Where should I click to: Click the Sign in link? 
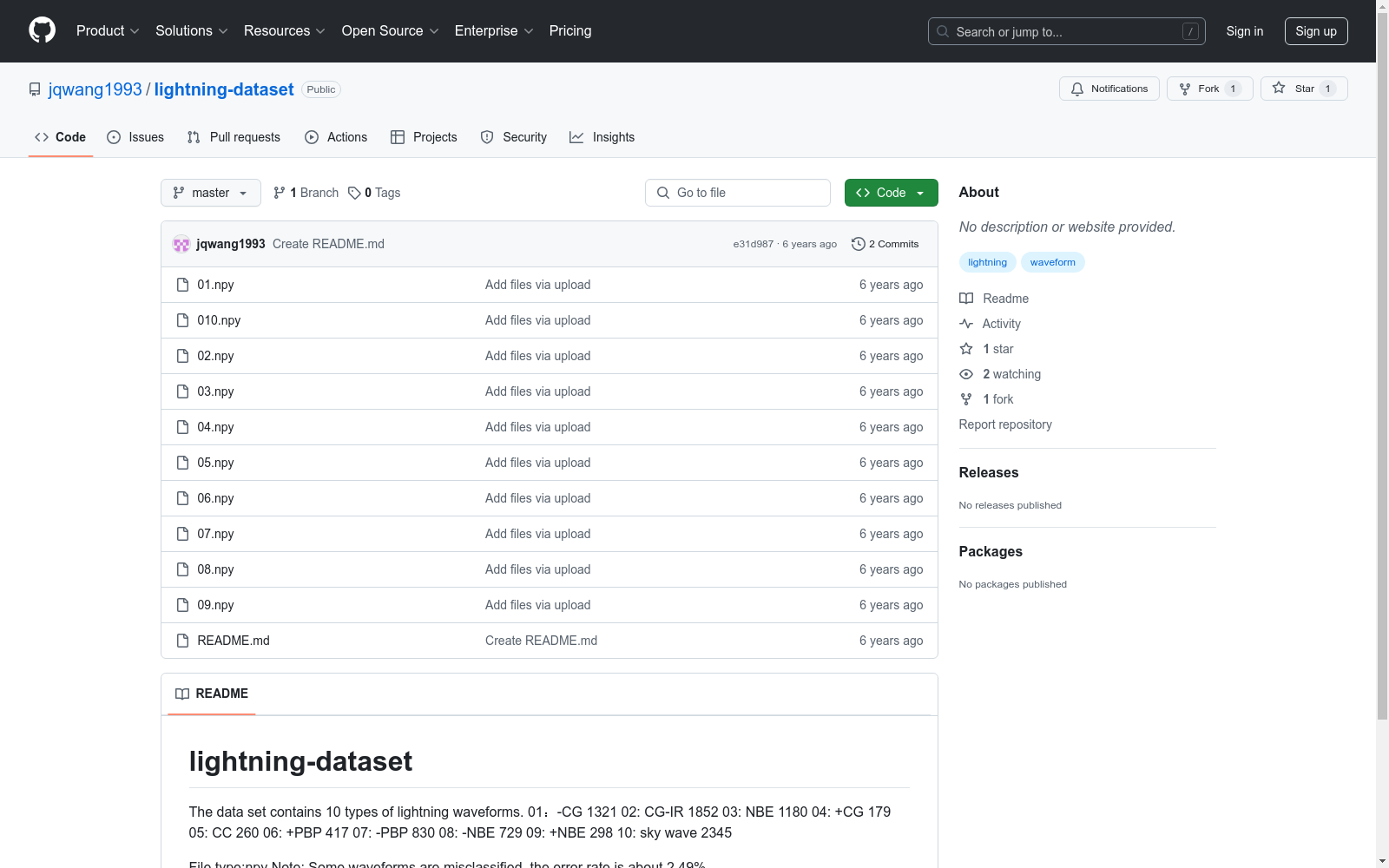[x=1245, y=31]
